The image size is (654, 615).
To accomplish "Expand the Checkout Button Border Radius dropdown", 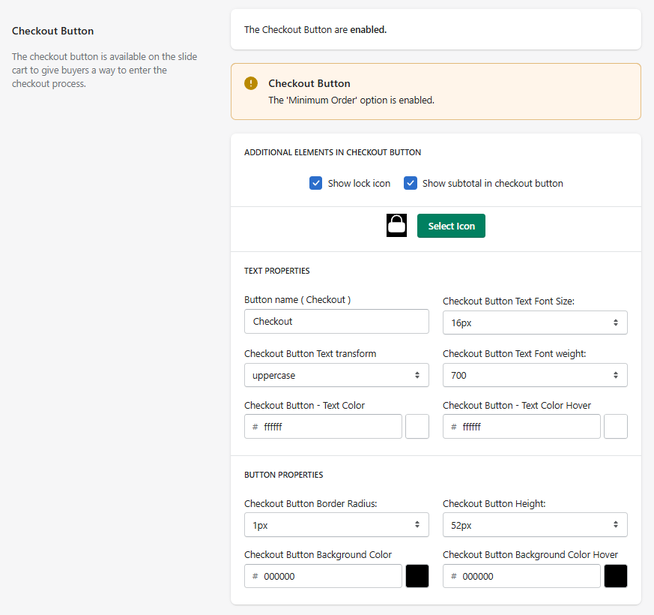I will tap(336, 524).
